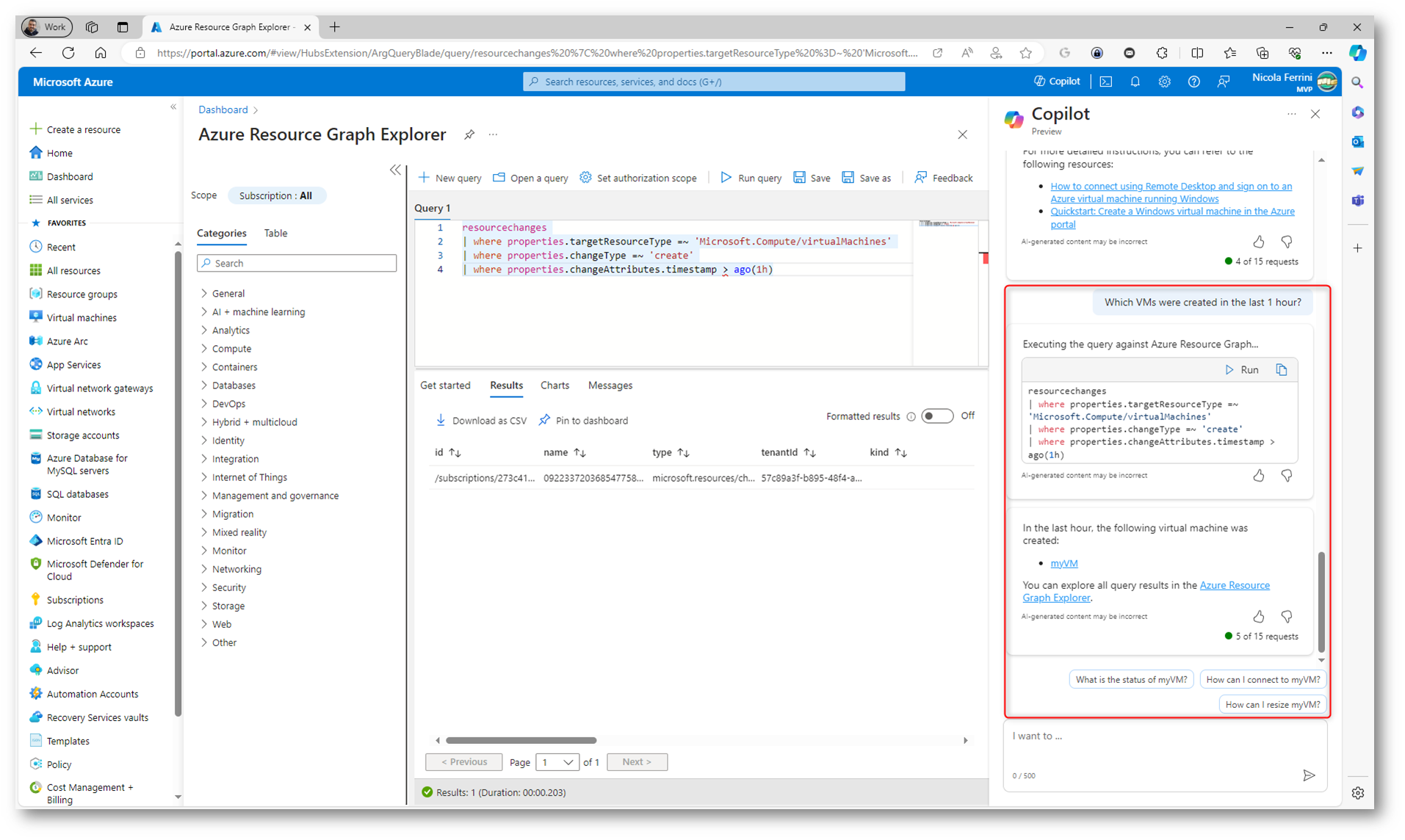
Task: Click the Subscription : All scope pill
Action: (x=276, y=196)
